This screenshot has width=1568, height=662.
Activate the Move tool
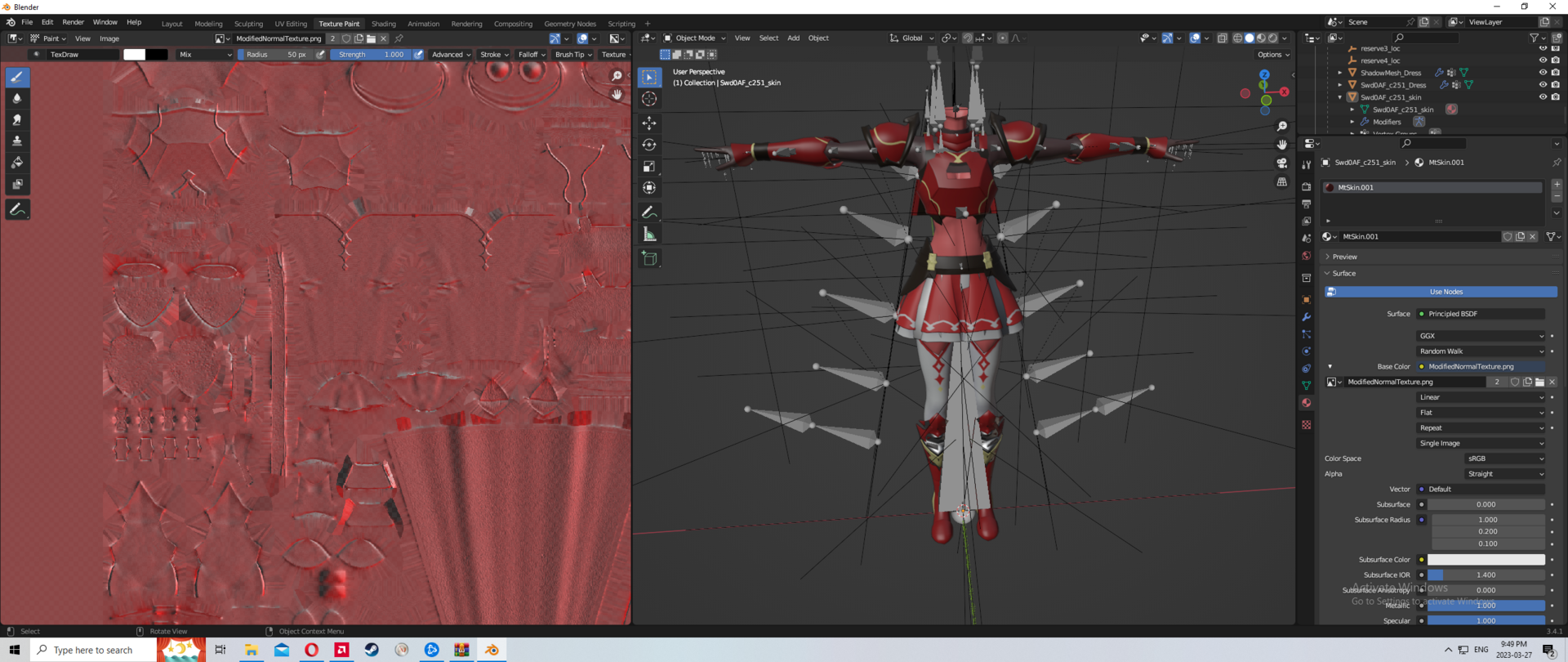(649, 123)
